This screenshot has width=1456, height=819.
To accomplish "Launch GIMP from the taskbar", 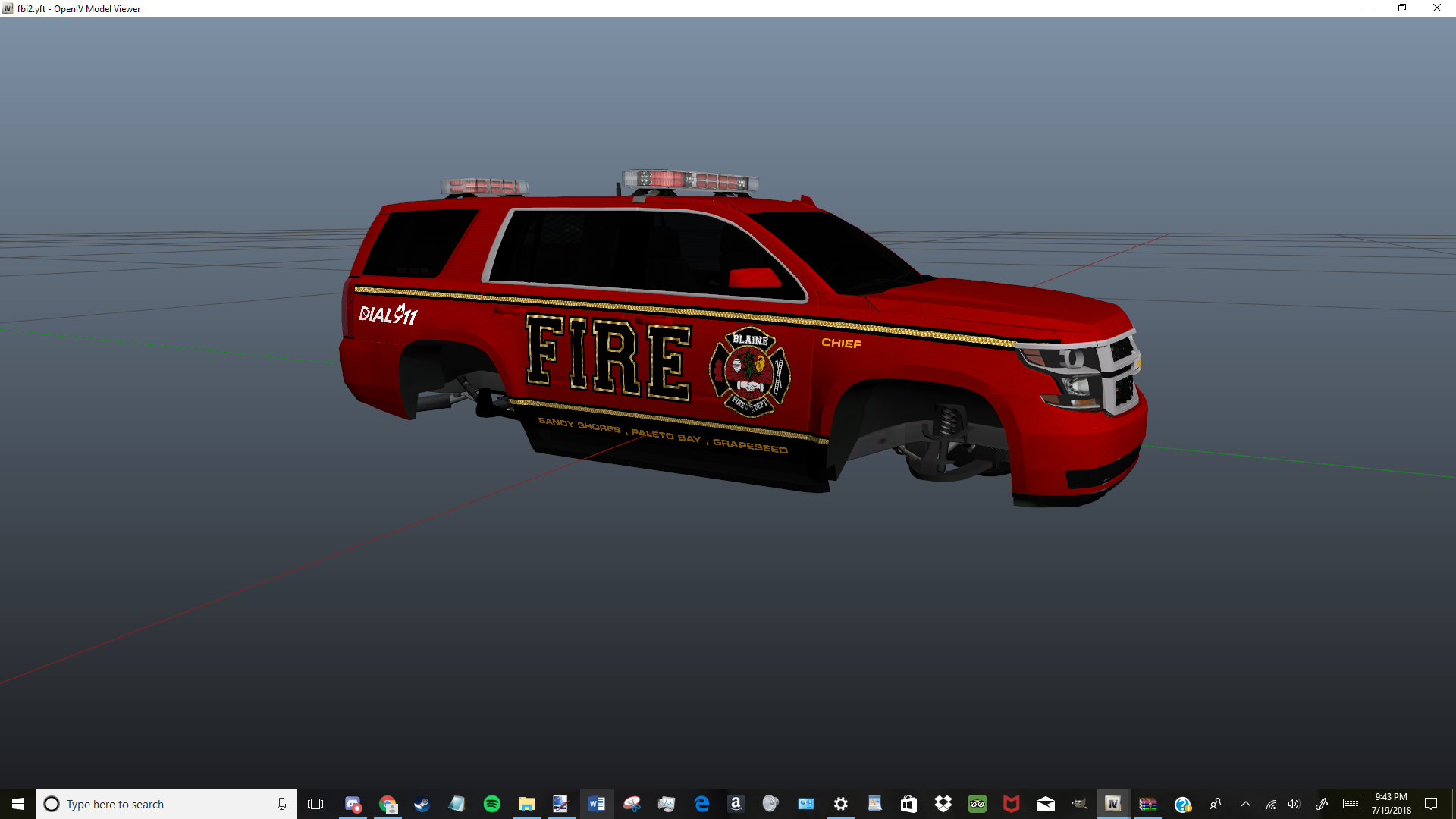I will point(1079,804).
